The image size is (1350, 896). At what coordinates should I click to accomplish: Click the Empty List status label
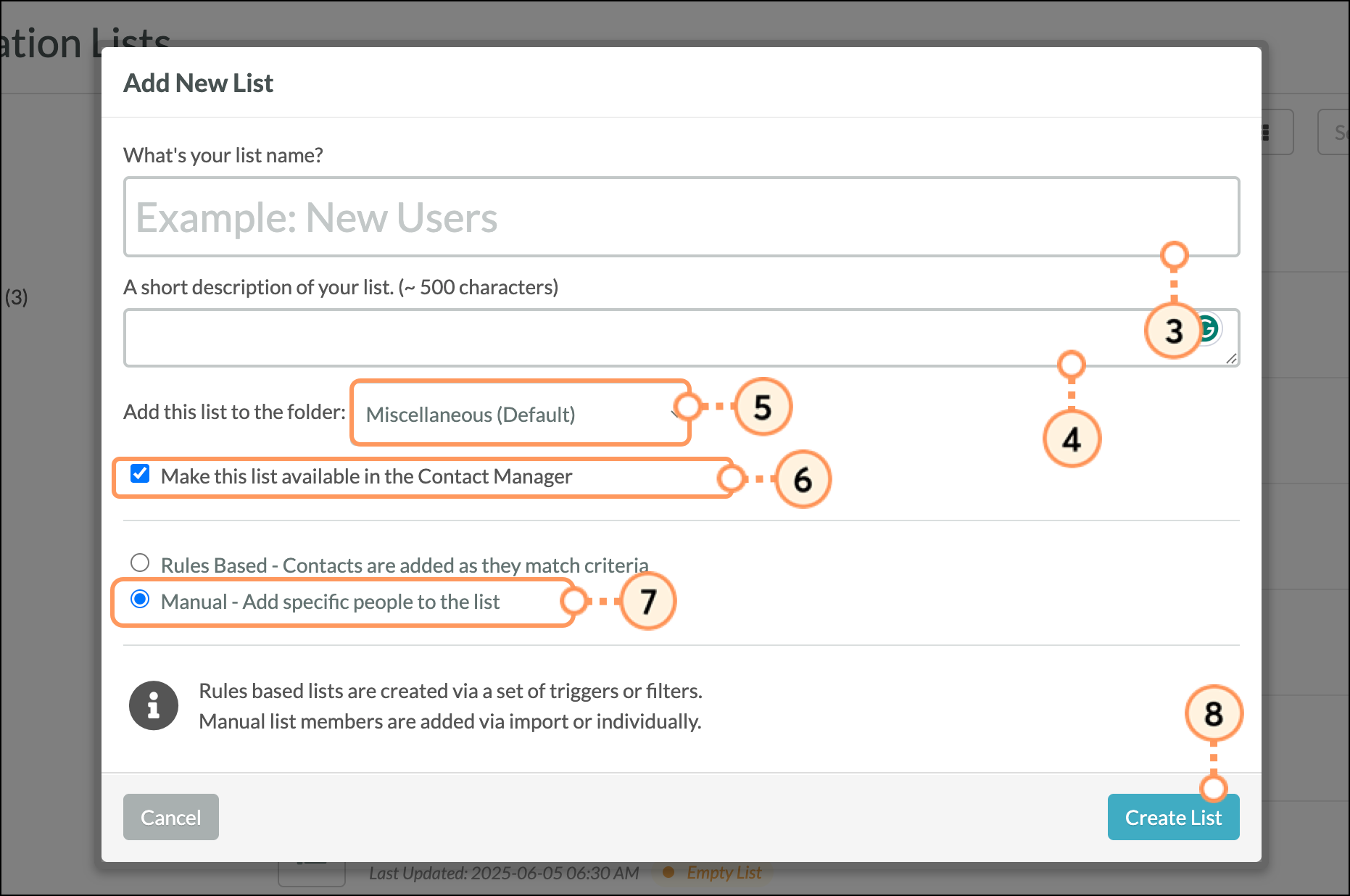pyautogui.click(x=724, y=873)
